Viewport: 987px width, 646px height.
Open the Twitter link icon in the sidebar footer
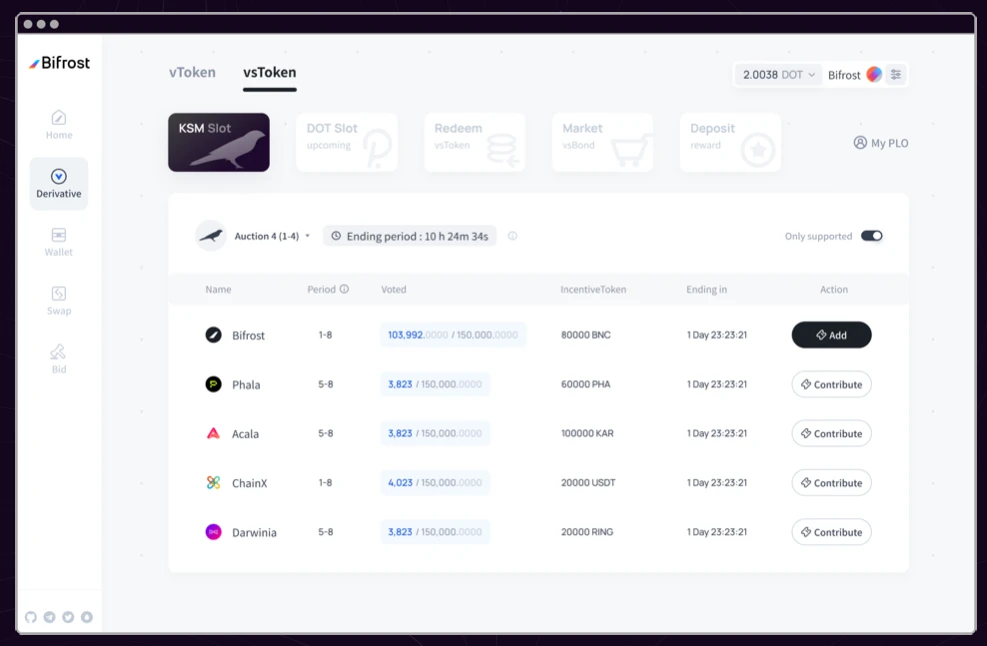click(68, 617)
